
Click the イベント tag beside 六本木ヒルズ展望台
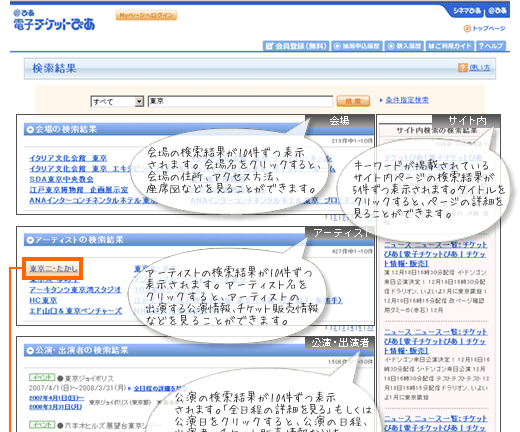[x=42, y=425]
